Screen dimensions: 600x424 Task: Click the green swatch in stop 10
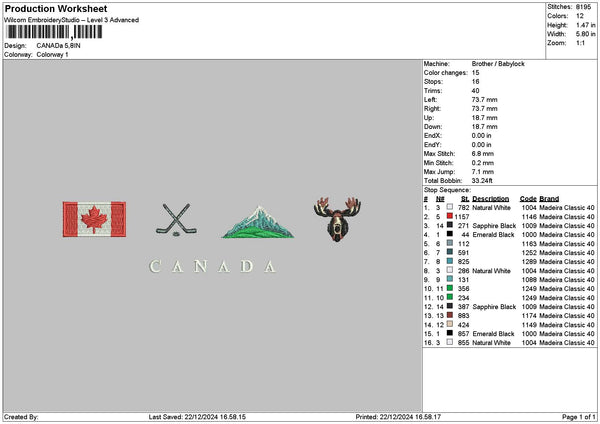pyautogui.click(x=450, y=288)
